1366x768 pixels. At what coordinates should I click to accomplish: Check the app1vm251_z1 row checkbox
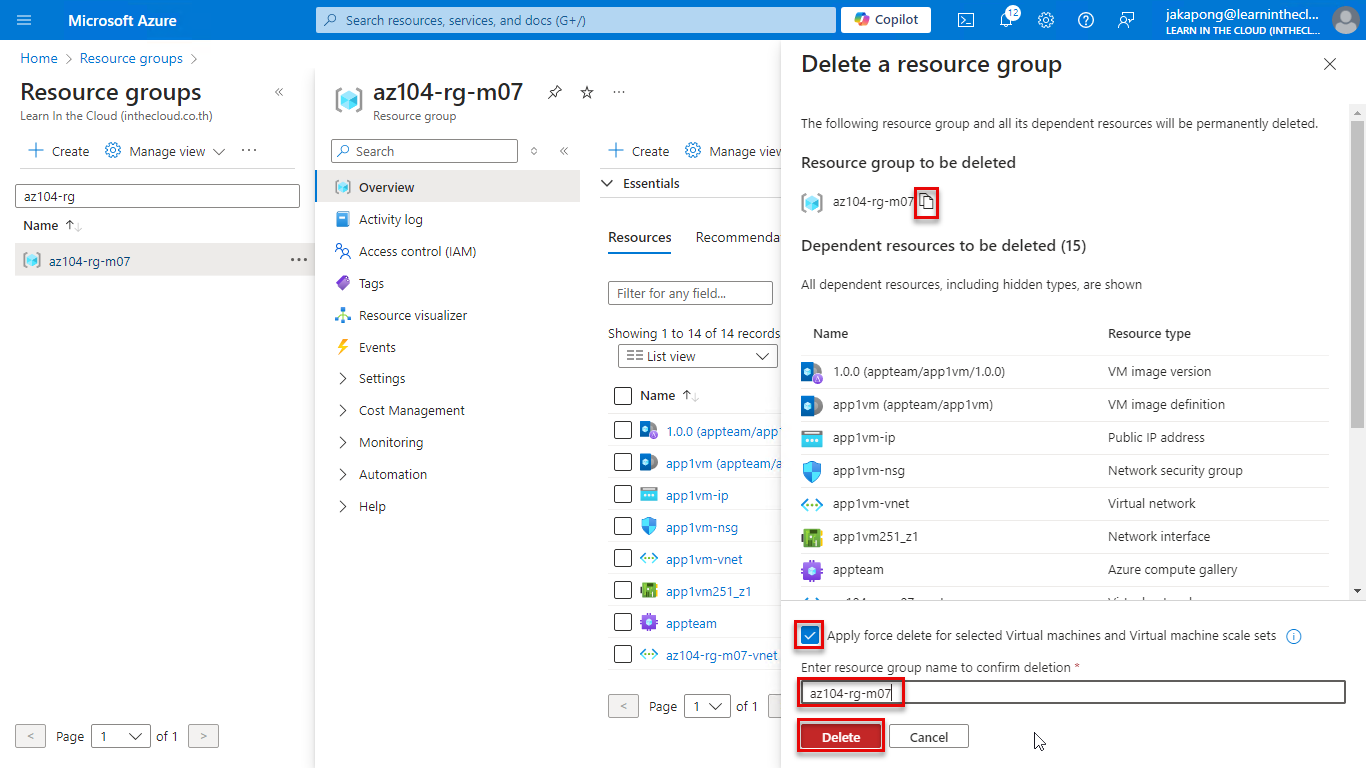(x=623, y=590)
